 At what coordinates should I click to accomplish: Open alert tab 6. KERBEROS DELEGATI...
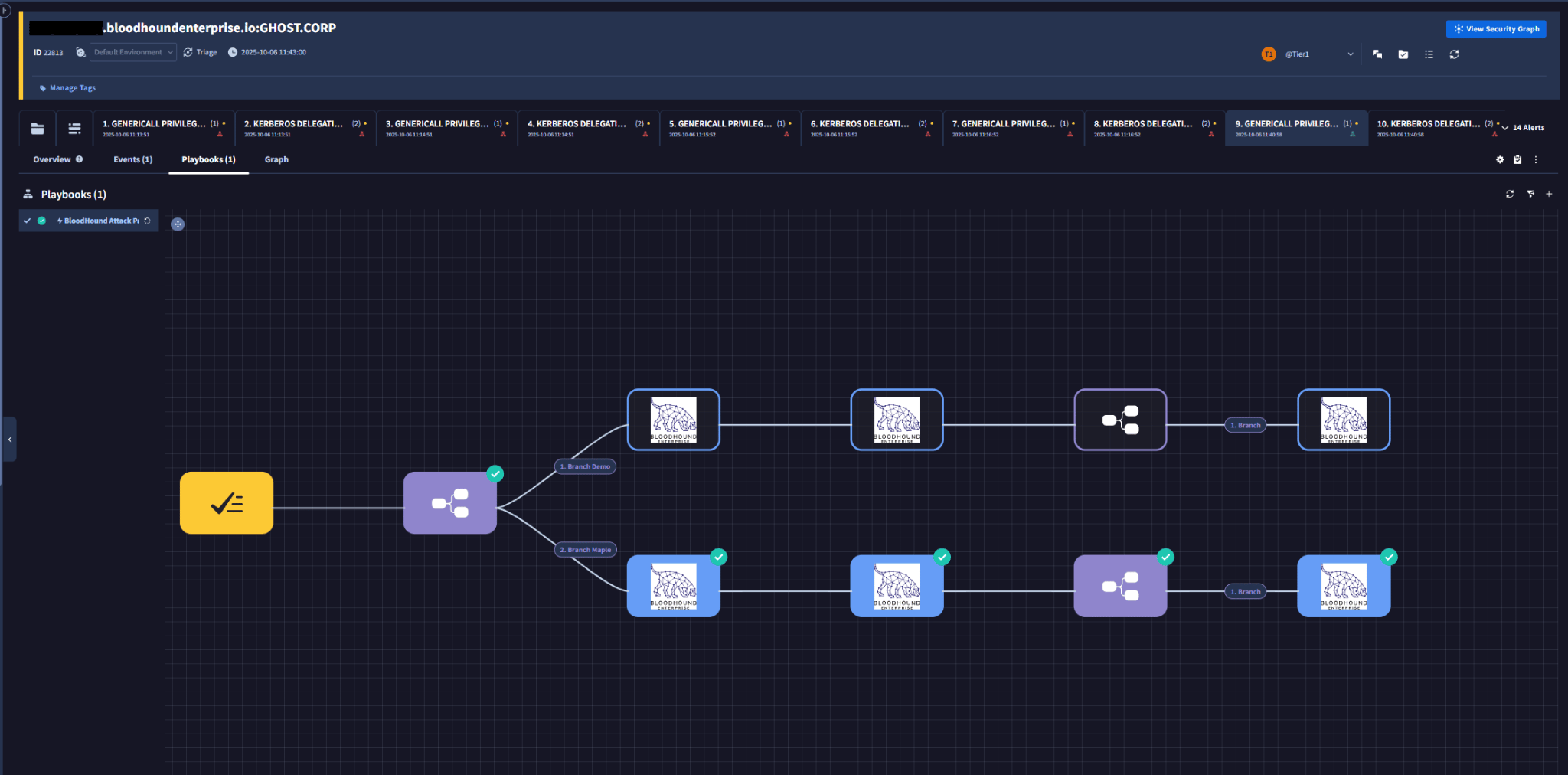(872, 128)
